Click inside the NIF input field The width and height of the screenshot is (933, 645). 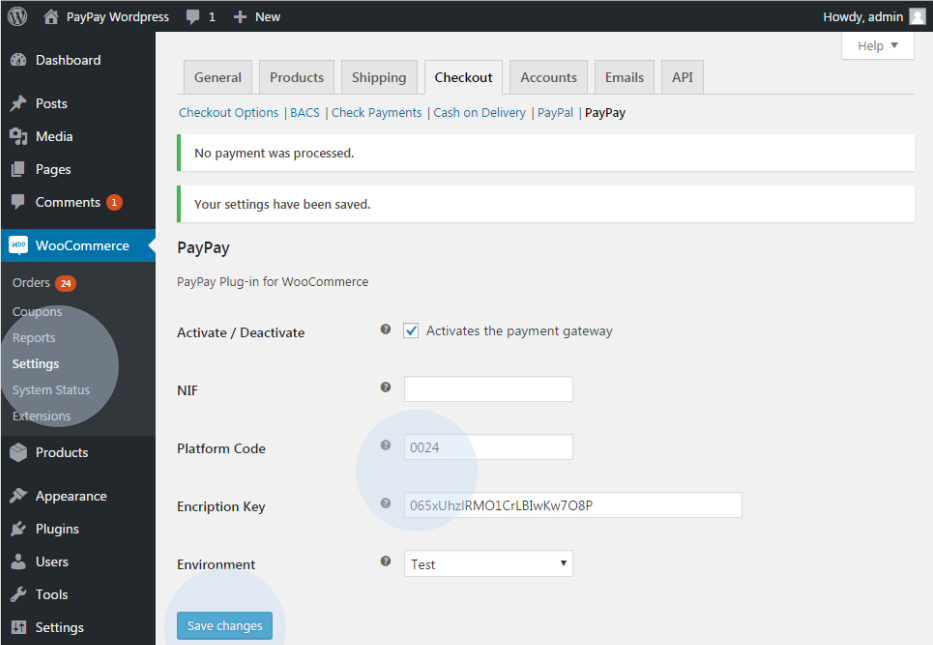(487, 389)
